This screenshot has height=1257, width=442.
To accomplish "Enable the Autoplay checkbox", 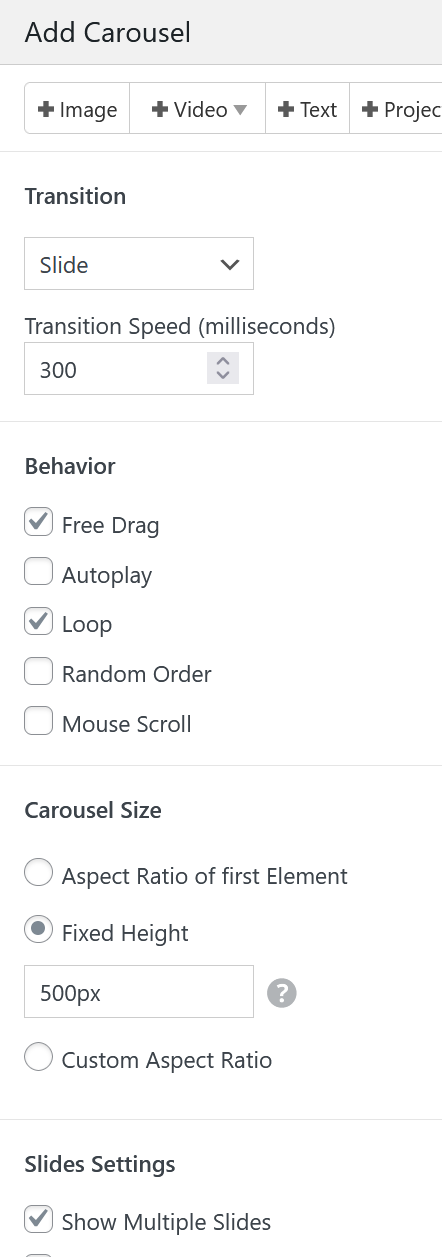I will 39,572.
